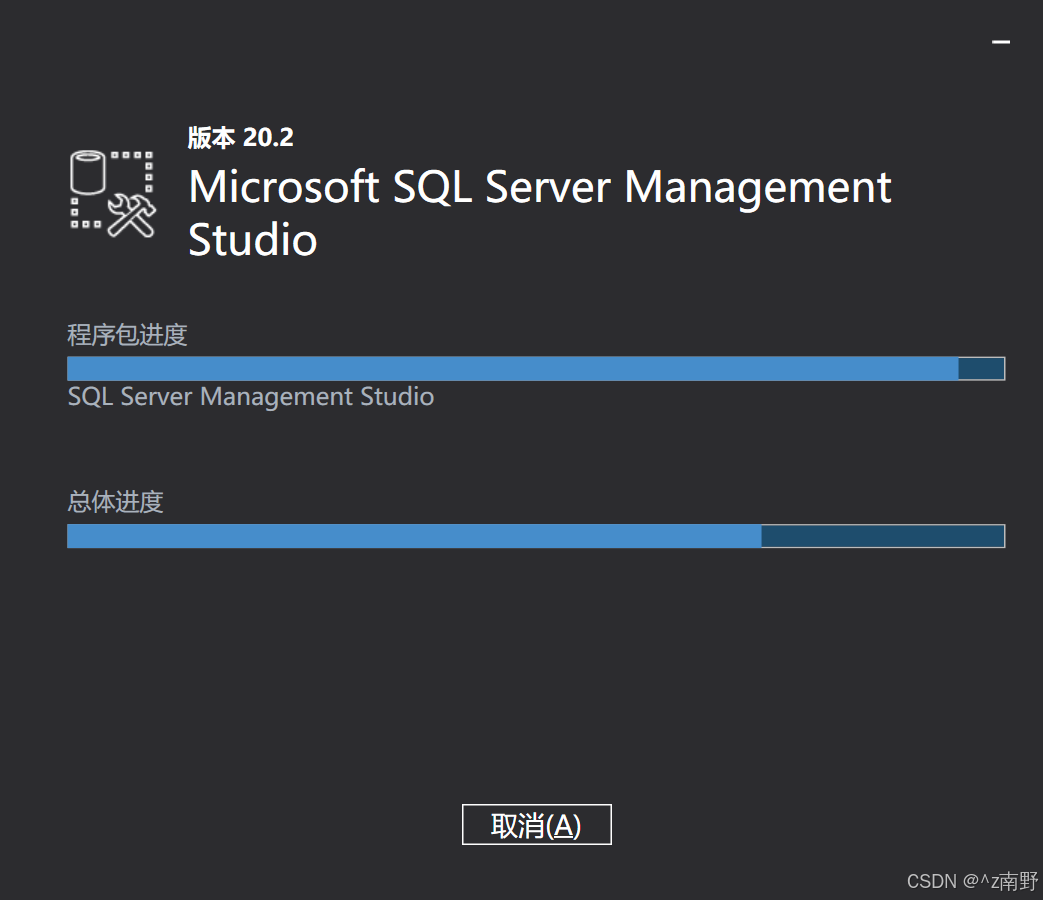Minimize the SSMS installer window

tap(1000, 42)
